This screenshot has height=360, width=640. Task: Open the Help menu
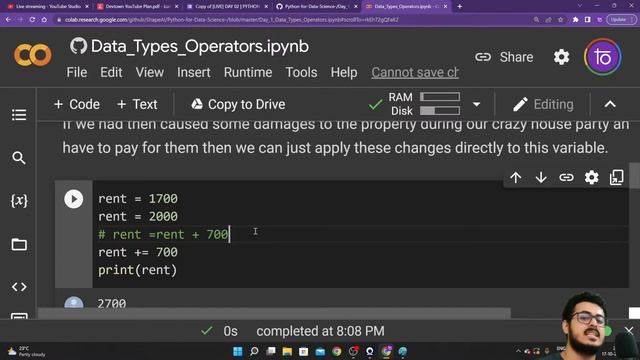344,72
